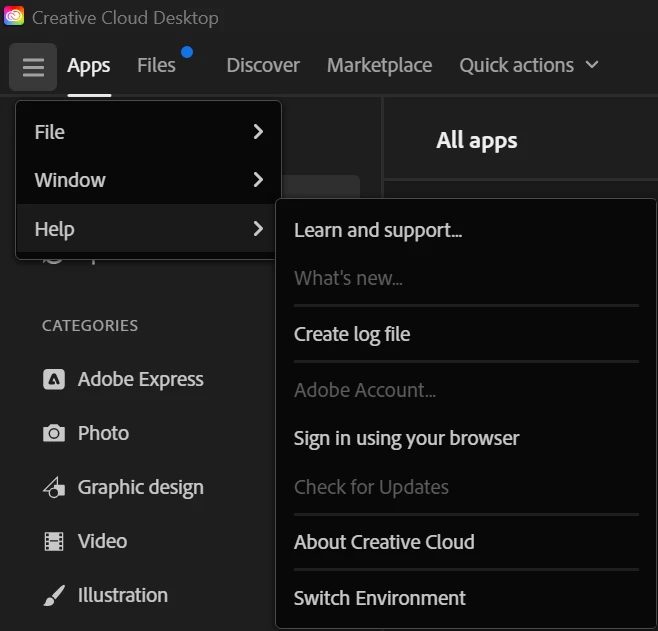Image resolution: width=658 pixels, height=631 pixels.
Task: Click the CATEGORIES section label
Action: pos(90,326)
